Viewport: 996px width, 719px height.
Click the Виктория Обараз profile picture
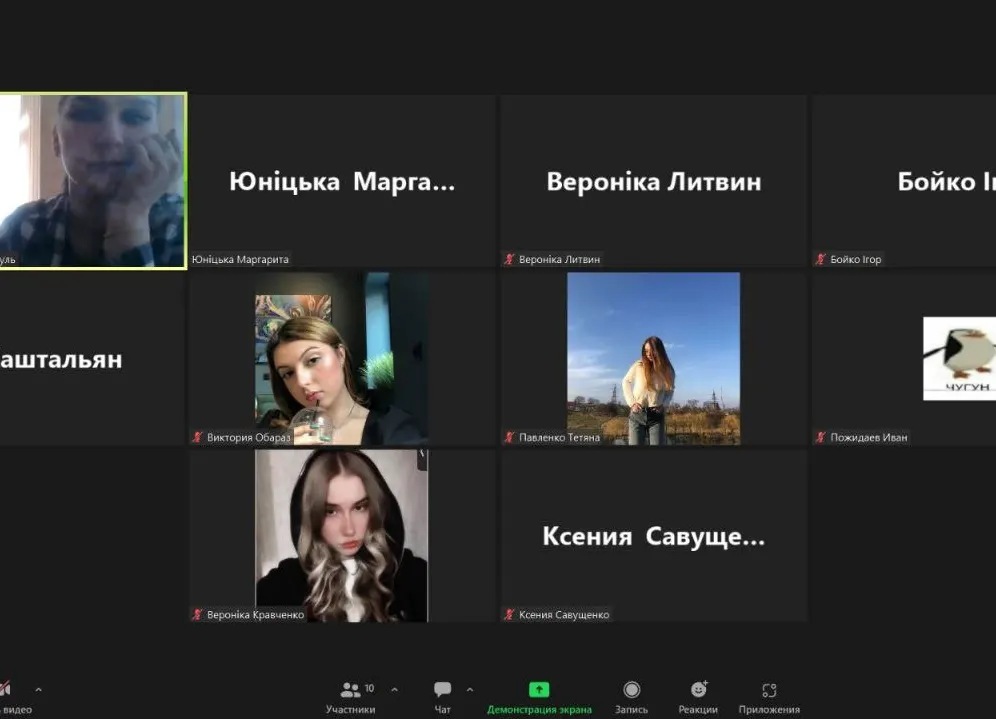(341, 358)
